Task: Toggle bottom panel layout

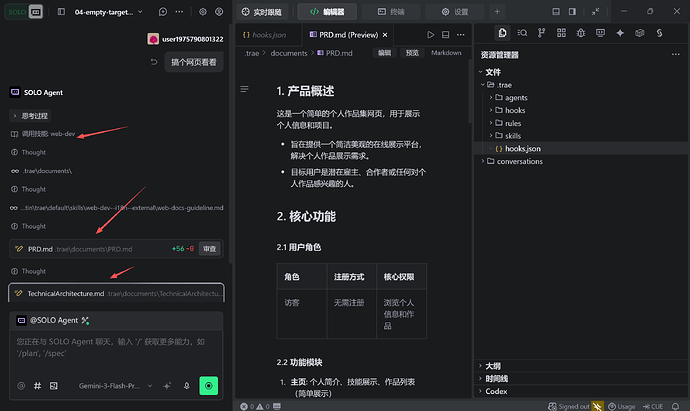Action: point(556,12)
